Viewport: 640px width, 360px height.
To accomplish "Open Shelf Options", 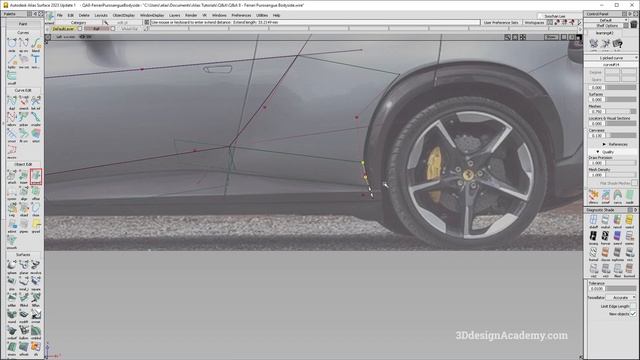I will [607, 25].
